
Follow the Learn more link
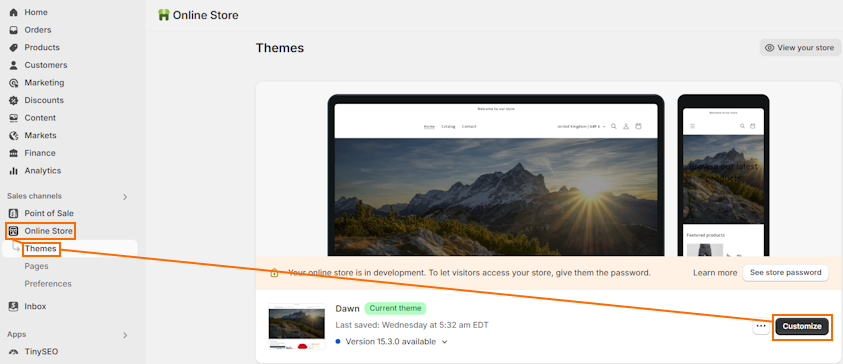pyautogui.click(x=715, y=273)
